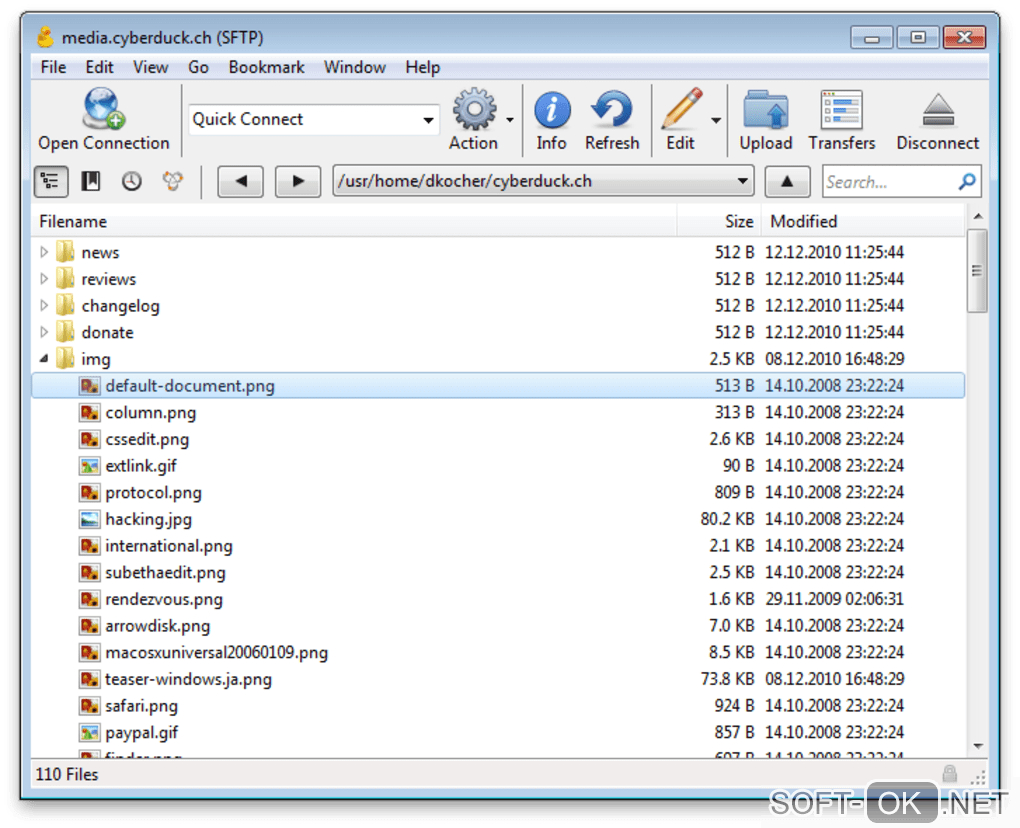The width and height of the screenshot is (1020, 828).
Task: Open the Action dropdown arrow
Action: coord(510,120)
